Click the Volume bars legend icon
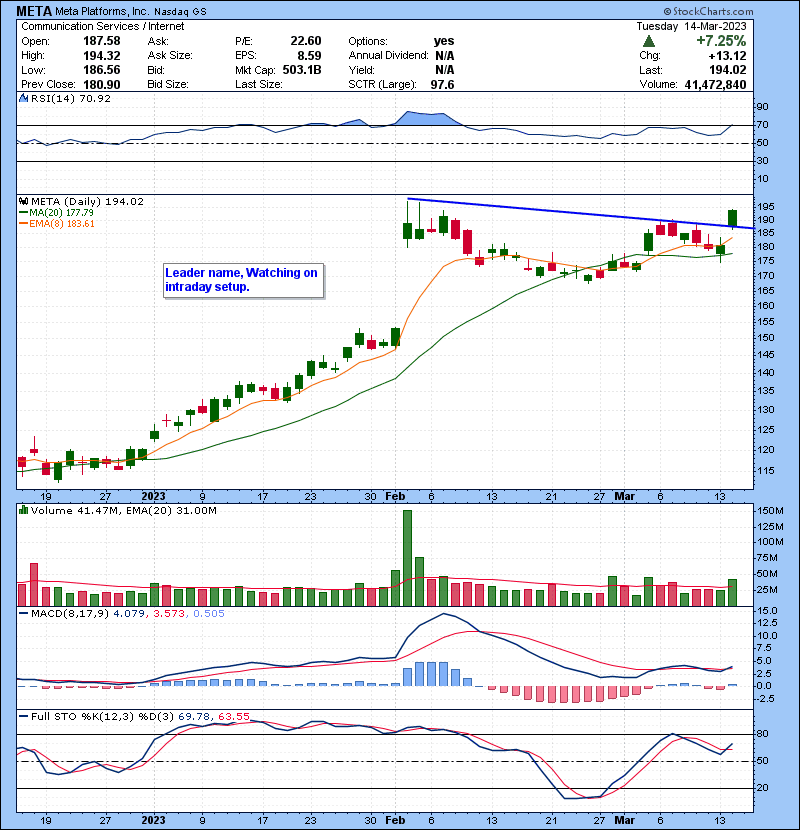The width and height of the screenshot is (800, 830). [23, 511]
